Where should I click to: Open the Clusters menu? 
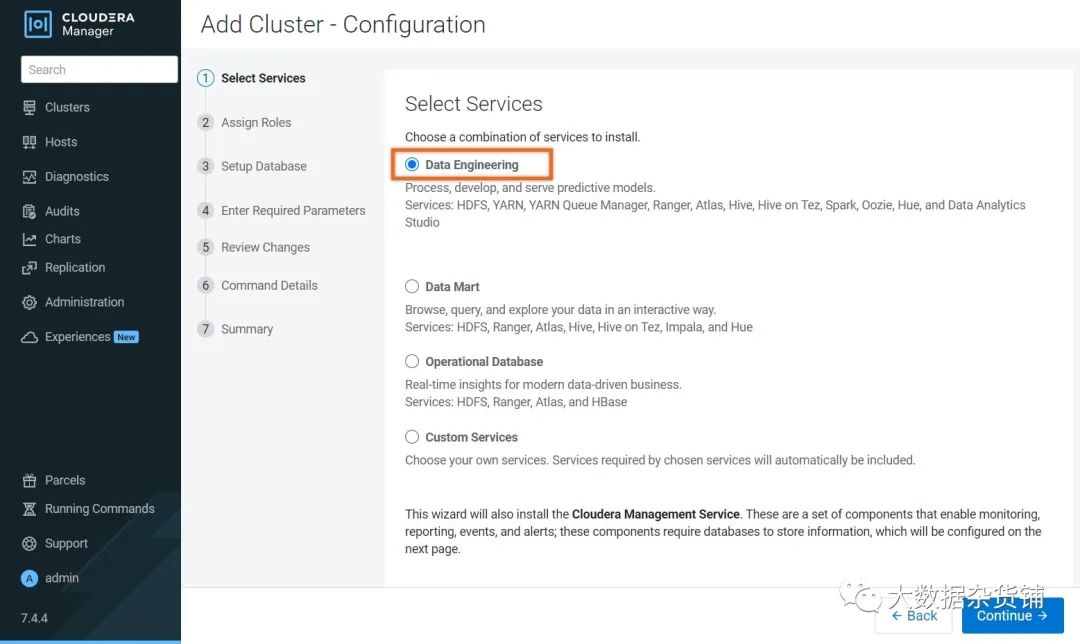[68, 107]
